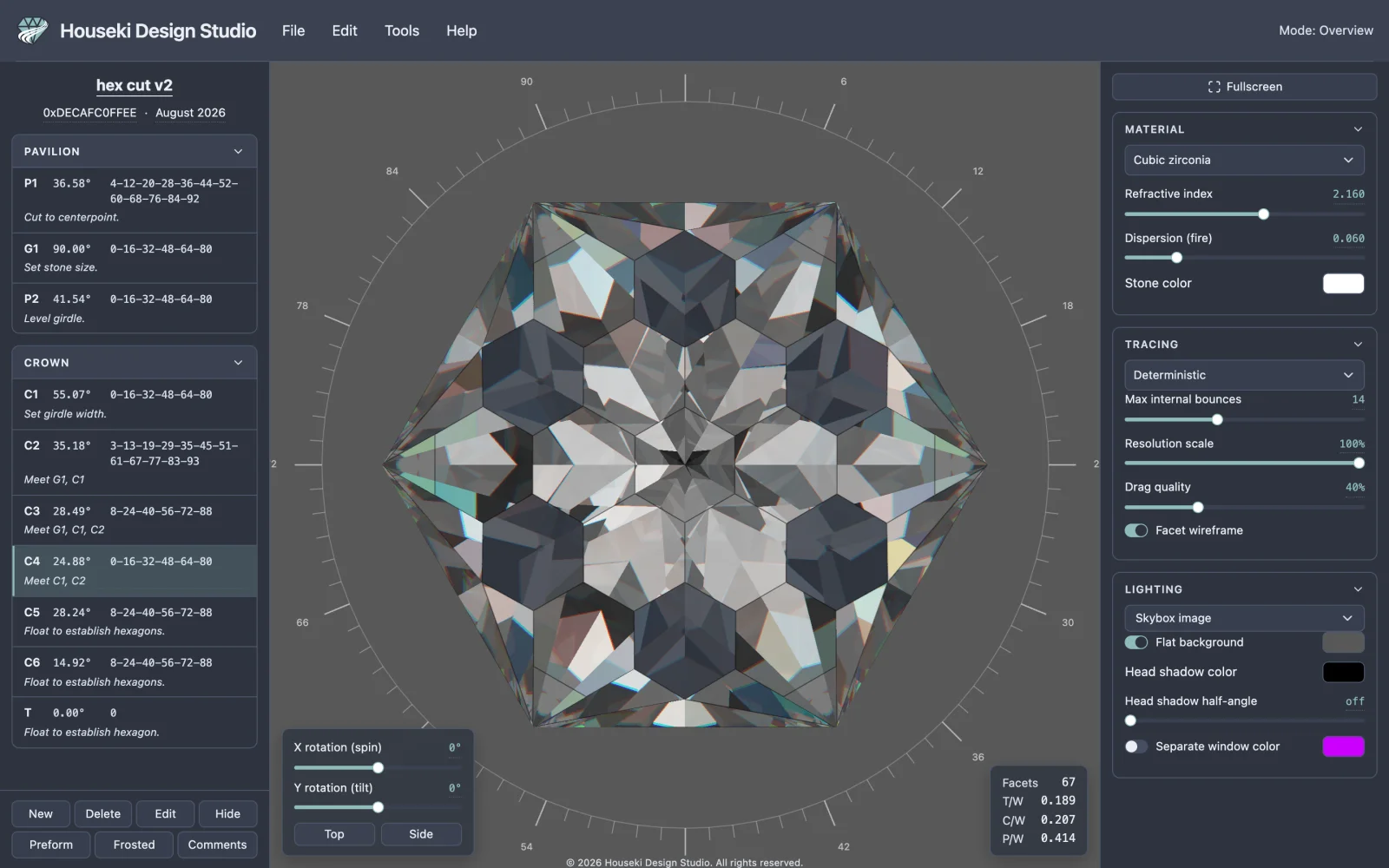Click the Comments button
Image resolution: width=1389 pixels, height=868 pixels.
point(217,845)
